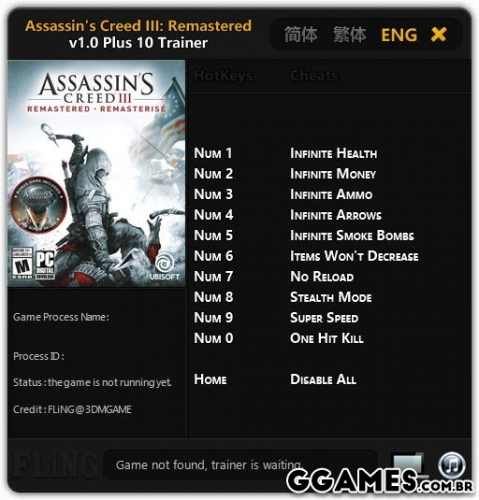Click the music note icon
479x500 pixels.
click(x=452, y=464)
